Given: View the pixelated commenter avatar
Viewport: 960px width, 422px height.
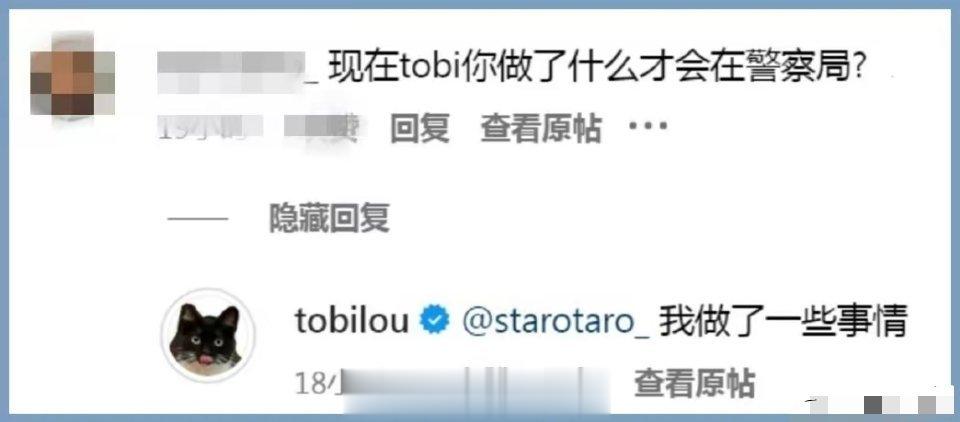Looking at the screenshot, I should pos(72,76).
